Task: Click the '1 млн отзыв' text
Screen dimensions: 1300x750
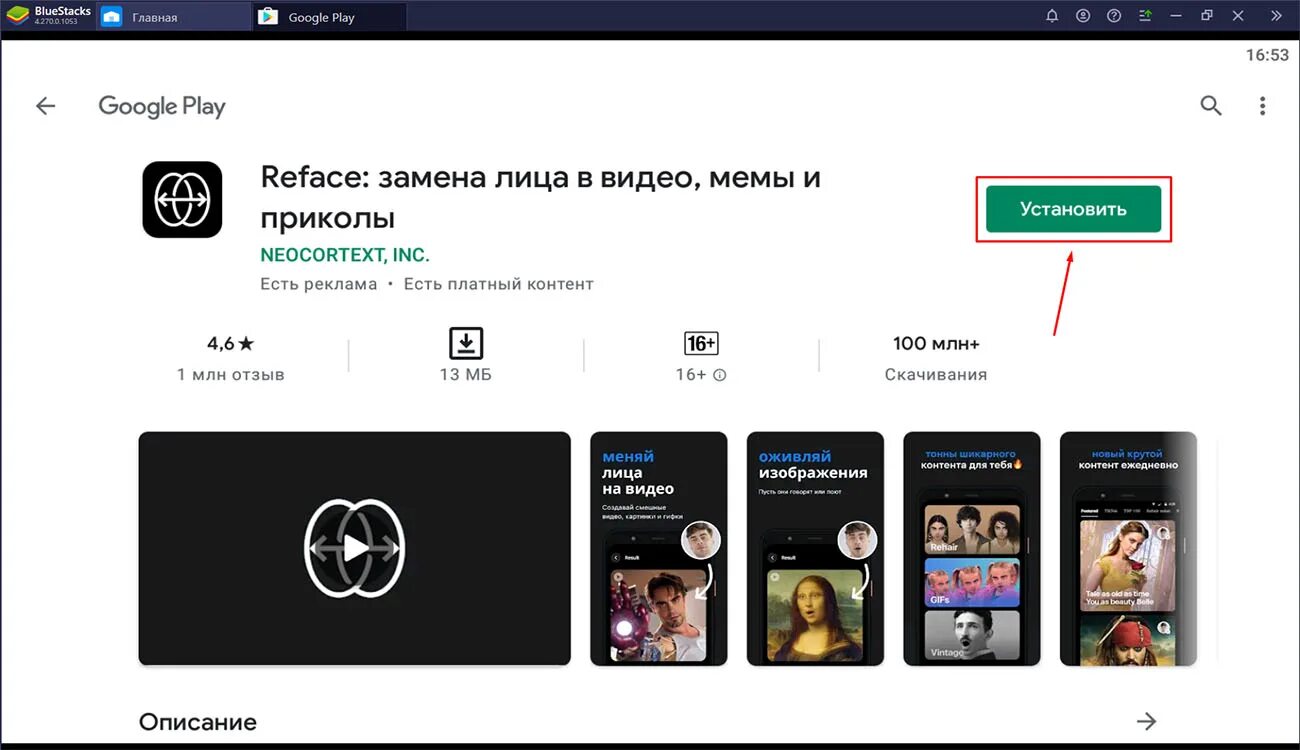Action: point(231,375)
